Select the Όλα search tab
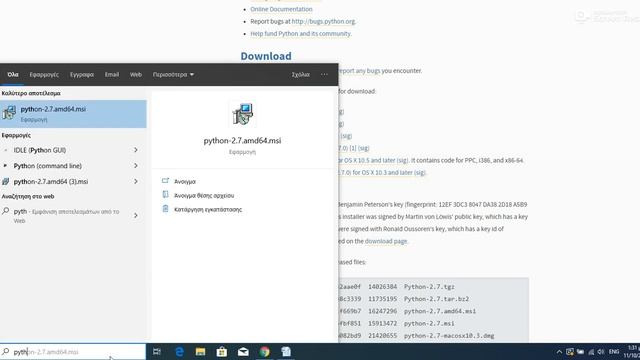640x360 pixels. (13, 75)
